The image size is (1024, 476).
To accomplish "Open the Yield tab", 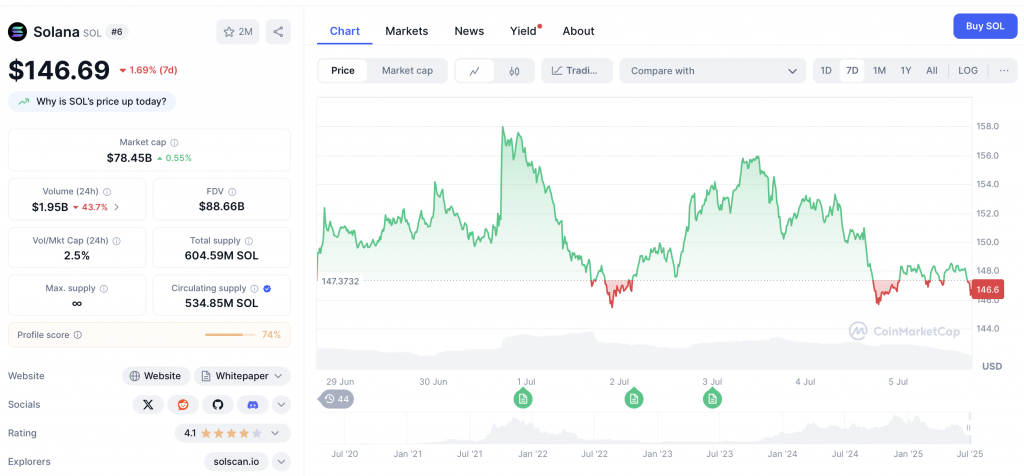I will pyautogui.click(x=524, y=31).
